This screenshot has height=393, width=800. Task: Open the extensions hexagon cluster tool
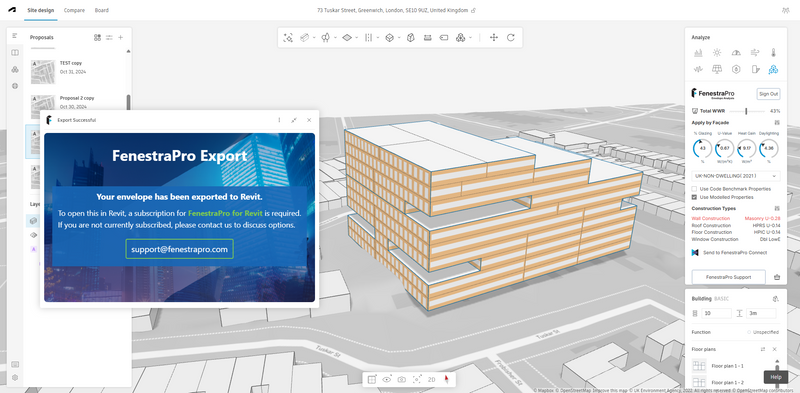(x=460, y=37)
